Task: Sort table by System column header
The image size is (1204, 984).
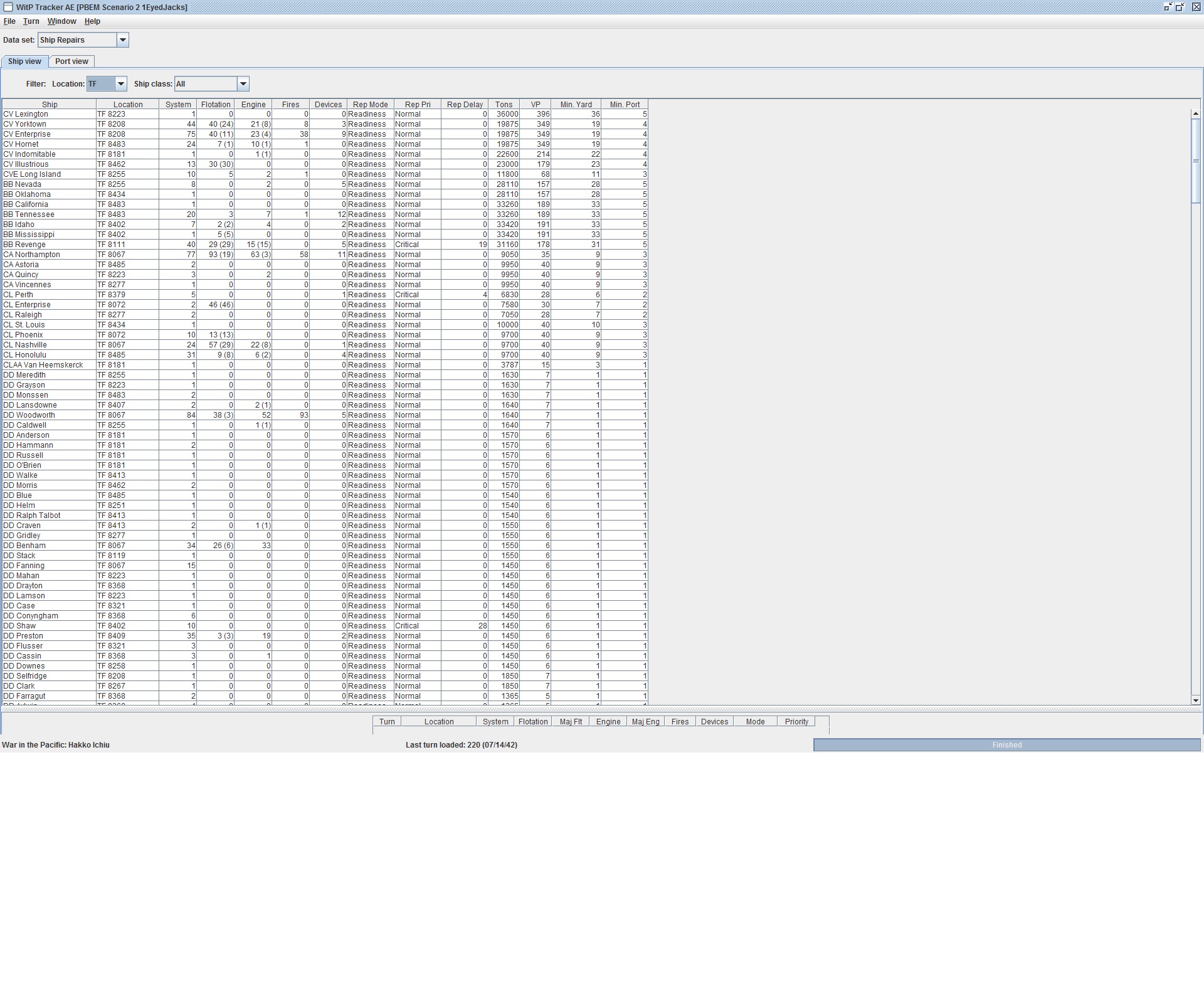Action: coord(178,105)
